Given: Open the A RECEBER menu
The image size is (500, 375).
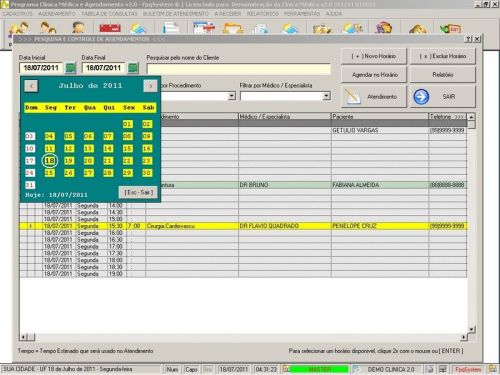Looking at the screenshot, I should point(228,14).
